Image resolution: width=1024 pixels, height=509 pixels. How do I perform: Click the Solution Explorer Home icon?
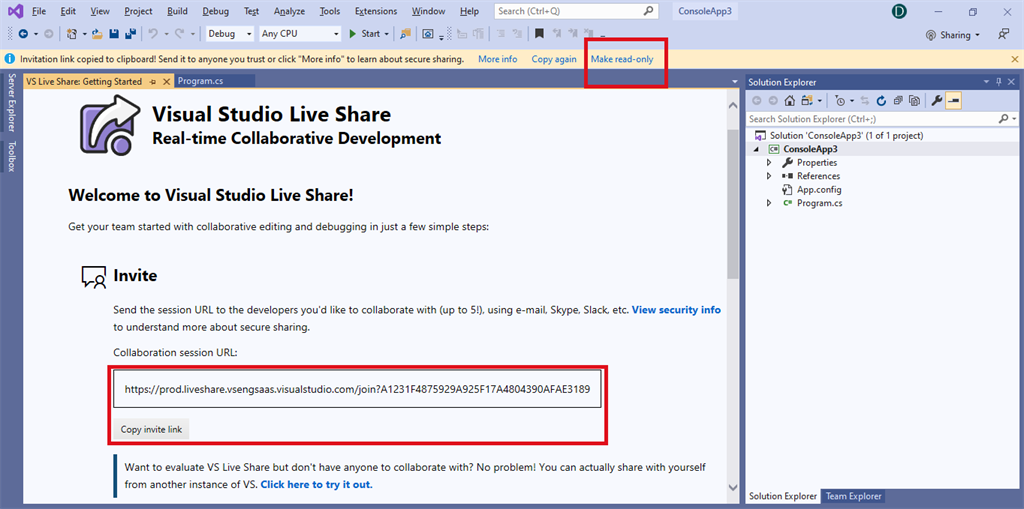[x=790, y=101]
